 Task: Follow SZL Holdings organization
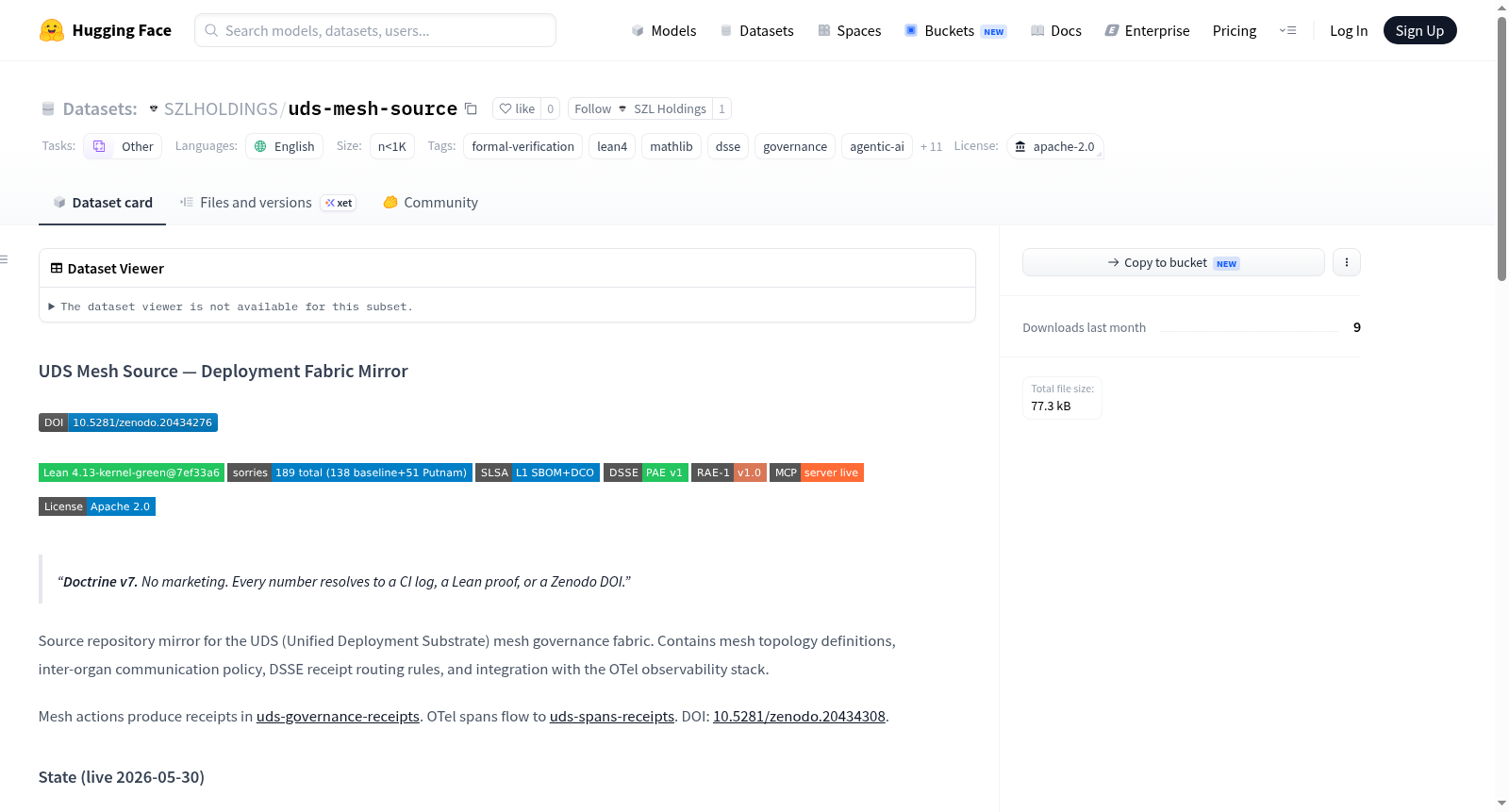tap(640, 108)
